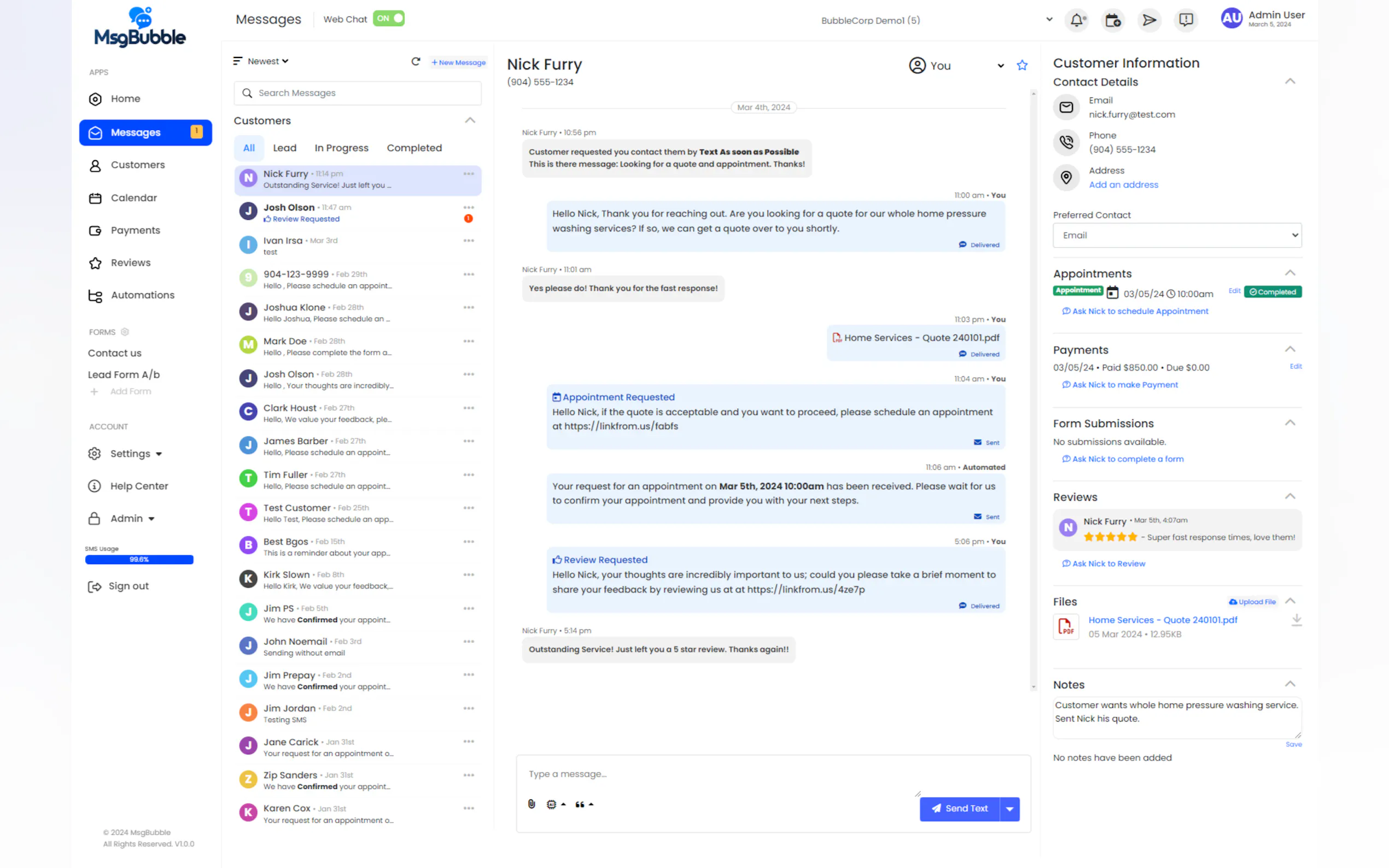
Task: Open the calendar add icon in header
Action: click(1112, 20)
